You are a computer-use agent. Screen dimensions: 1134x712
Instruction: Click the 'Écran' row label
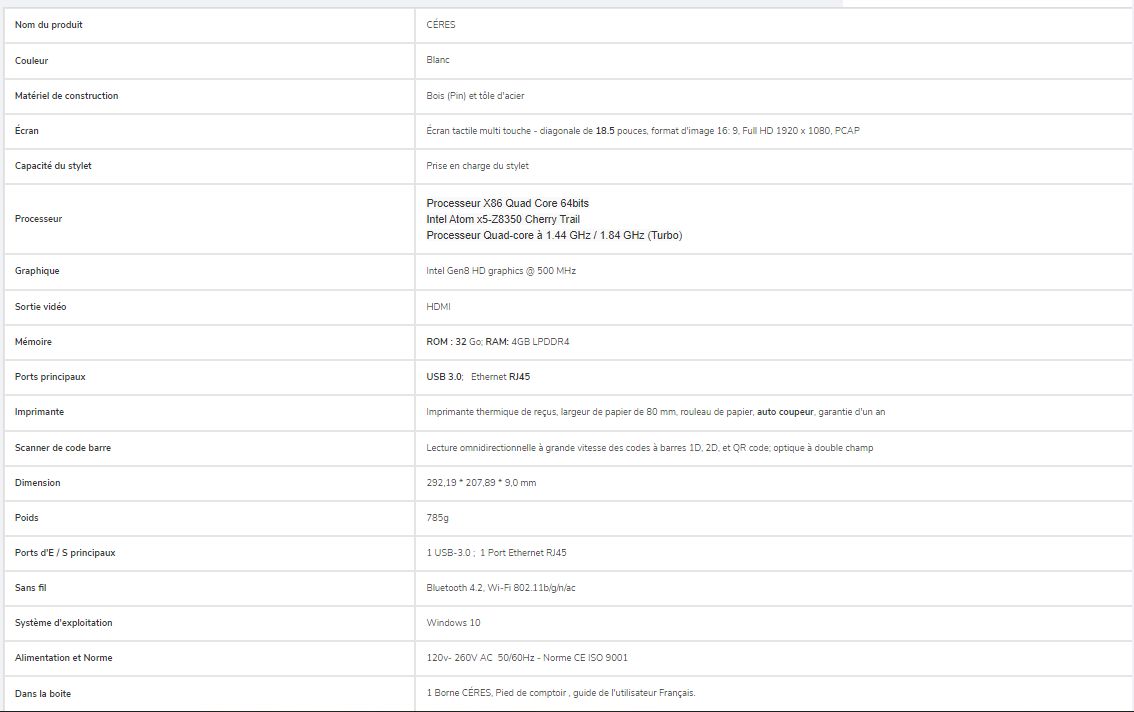[x=27, y=131]
